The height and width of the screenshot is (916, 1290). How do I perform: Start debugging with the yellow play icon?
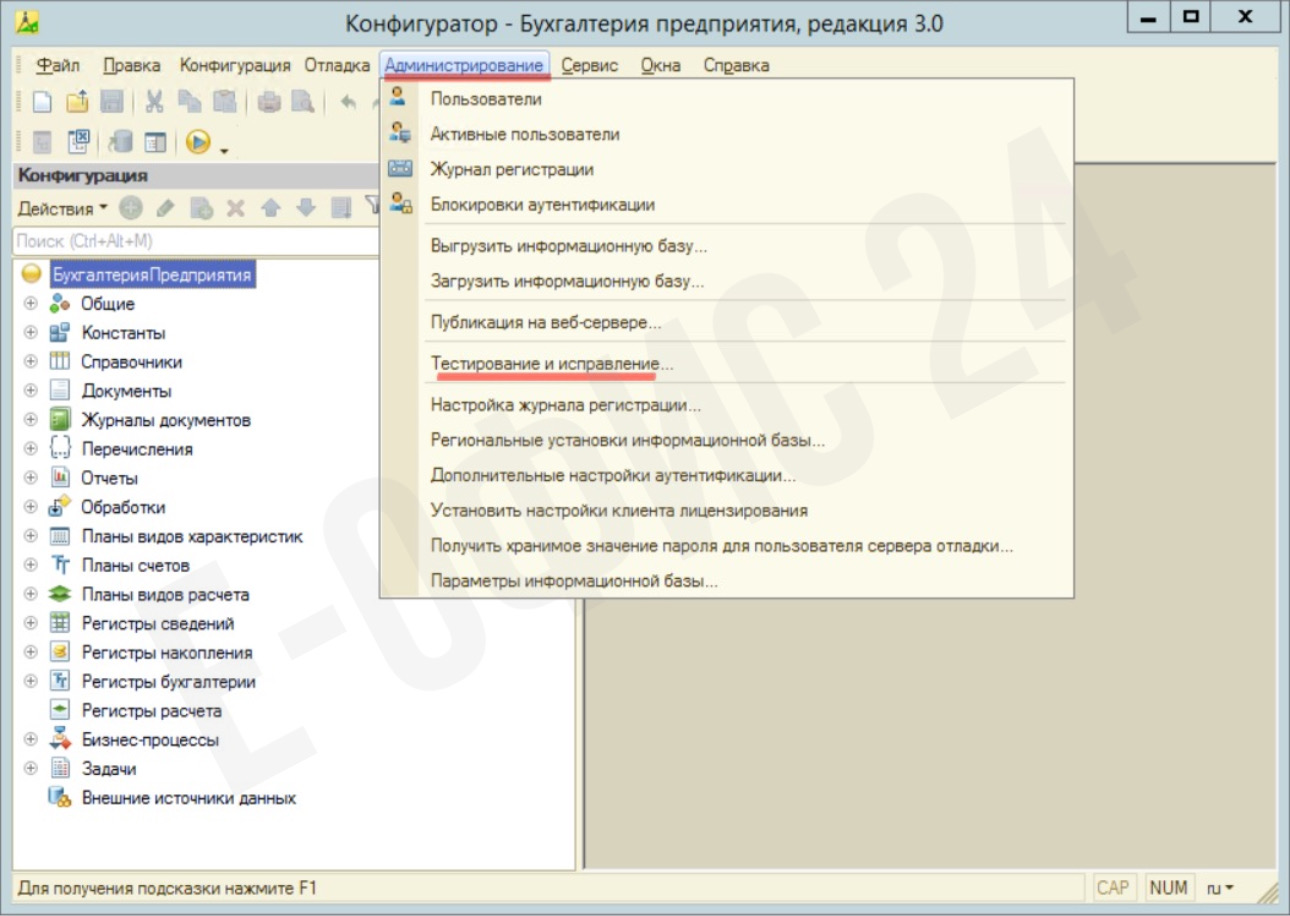(198, 143)
